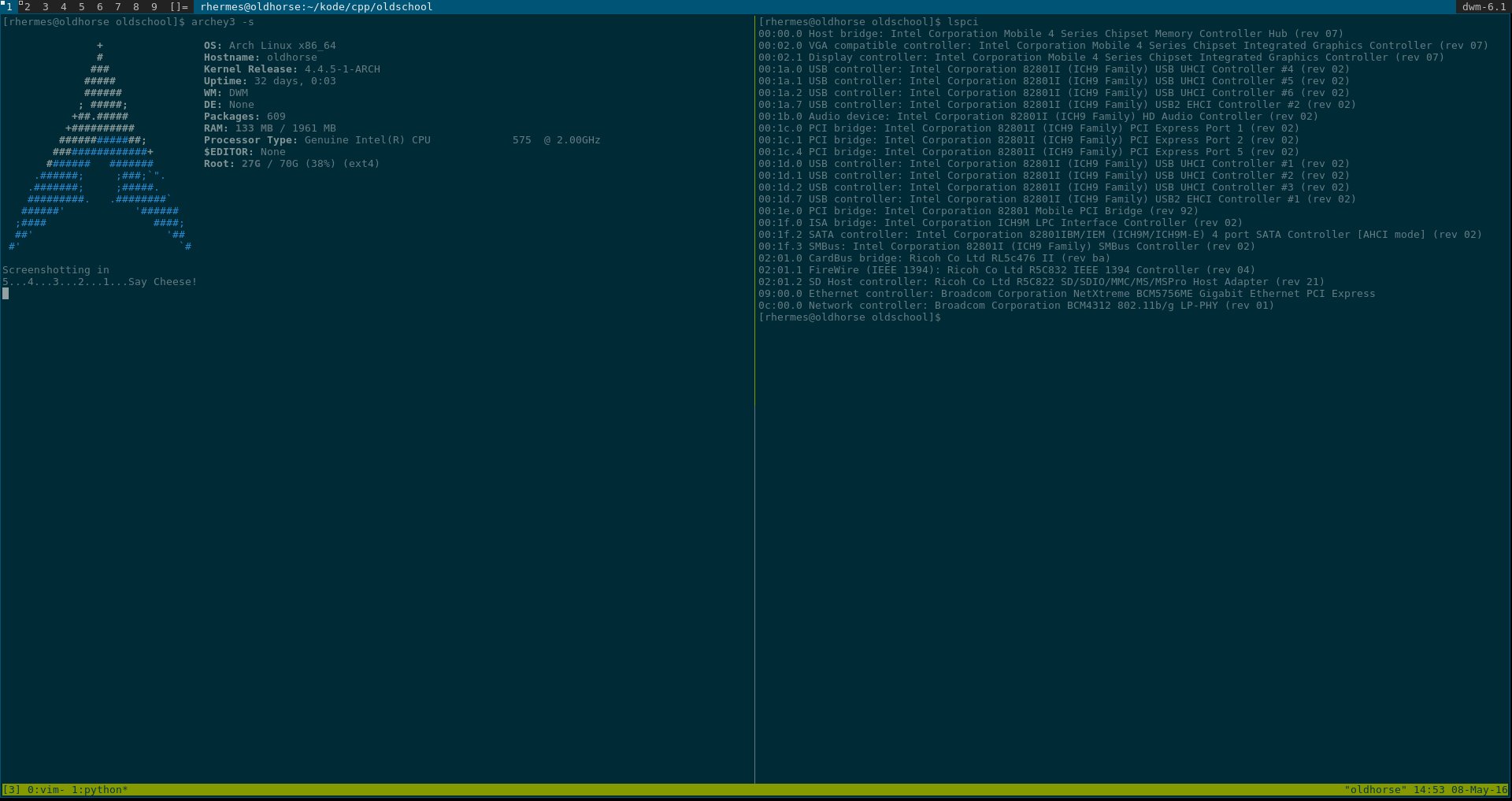This screenshot has width=1512, height=801.
Task: Switch to dwm tag 4
Action: [63, 6]
